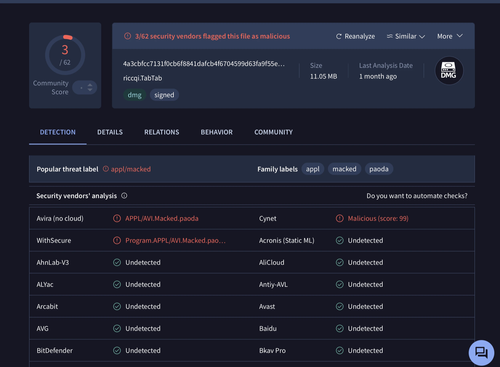Click checkmark icon in Arcabit row
Image resolution: width=500 pixels, height=367 pixels.
[117, 306]
